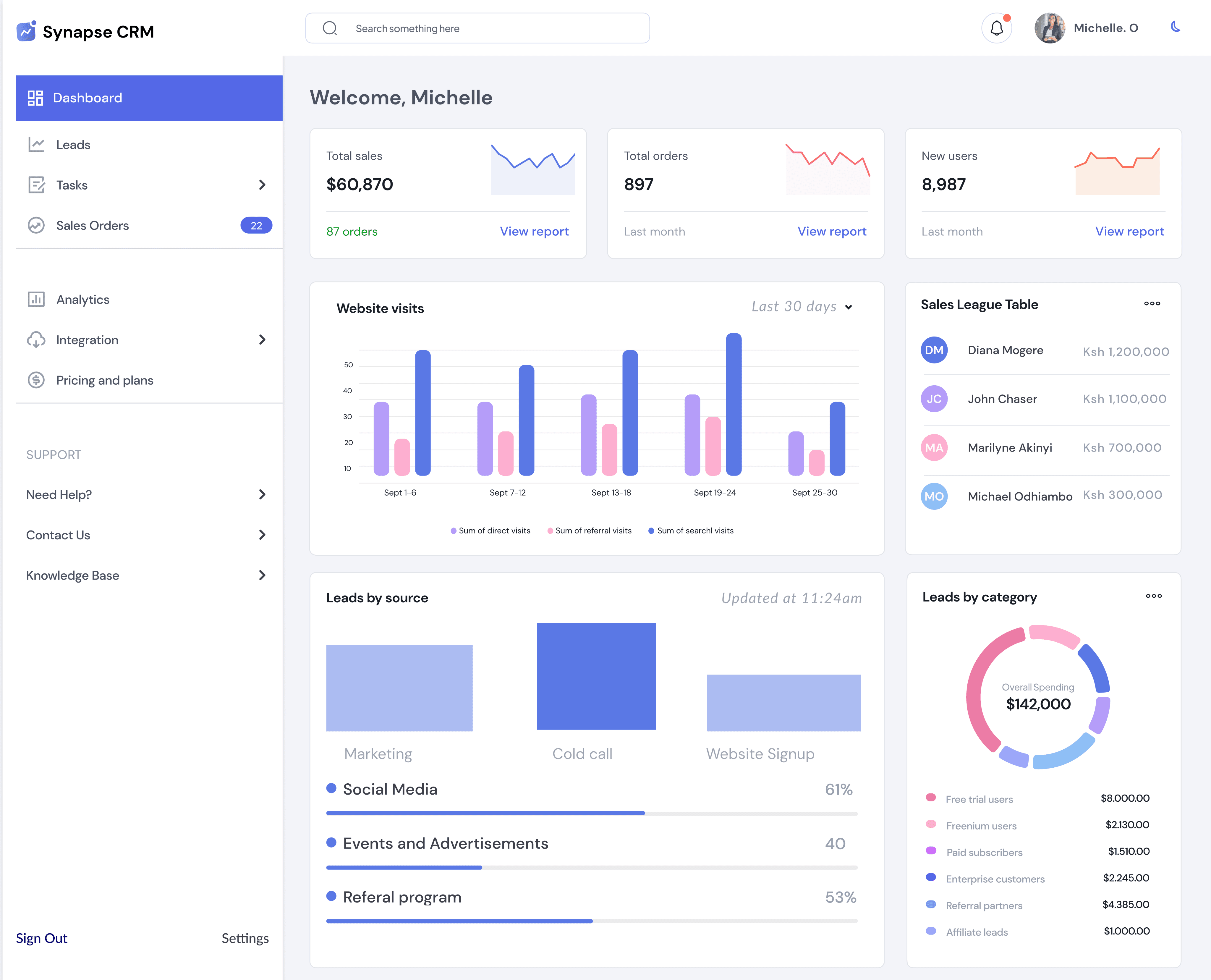
Task: Click the Analytics bar chart icon
Action: (36, 299)
